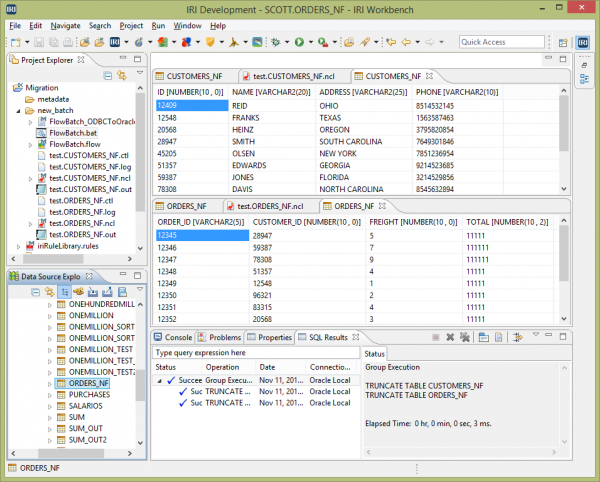
Task: Select SALARIOS table in Data Source Explorer
Action: pos(85,406)
